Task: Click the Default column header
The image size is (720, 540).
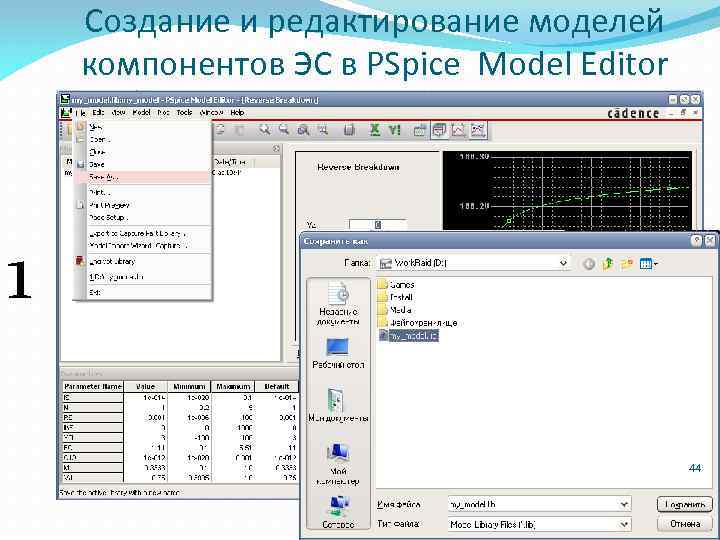Action: pos(277,387)
